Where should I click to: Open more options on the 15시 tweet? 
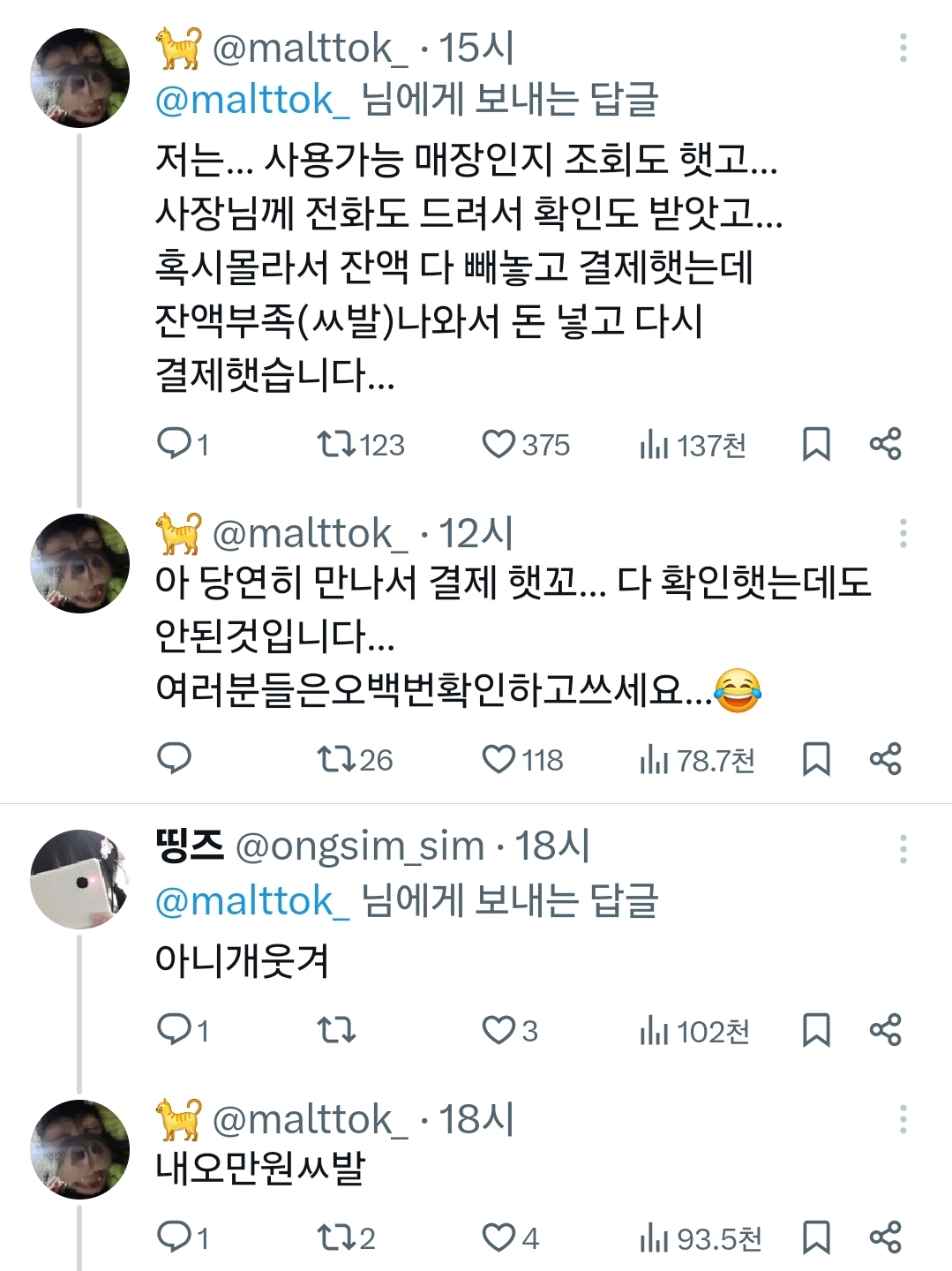(903, 48)
